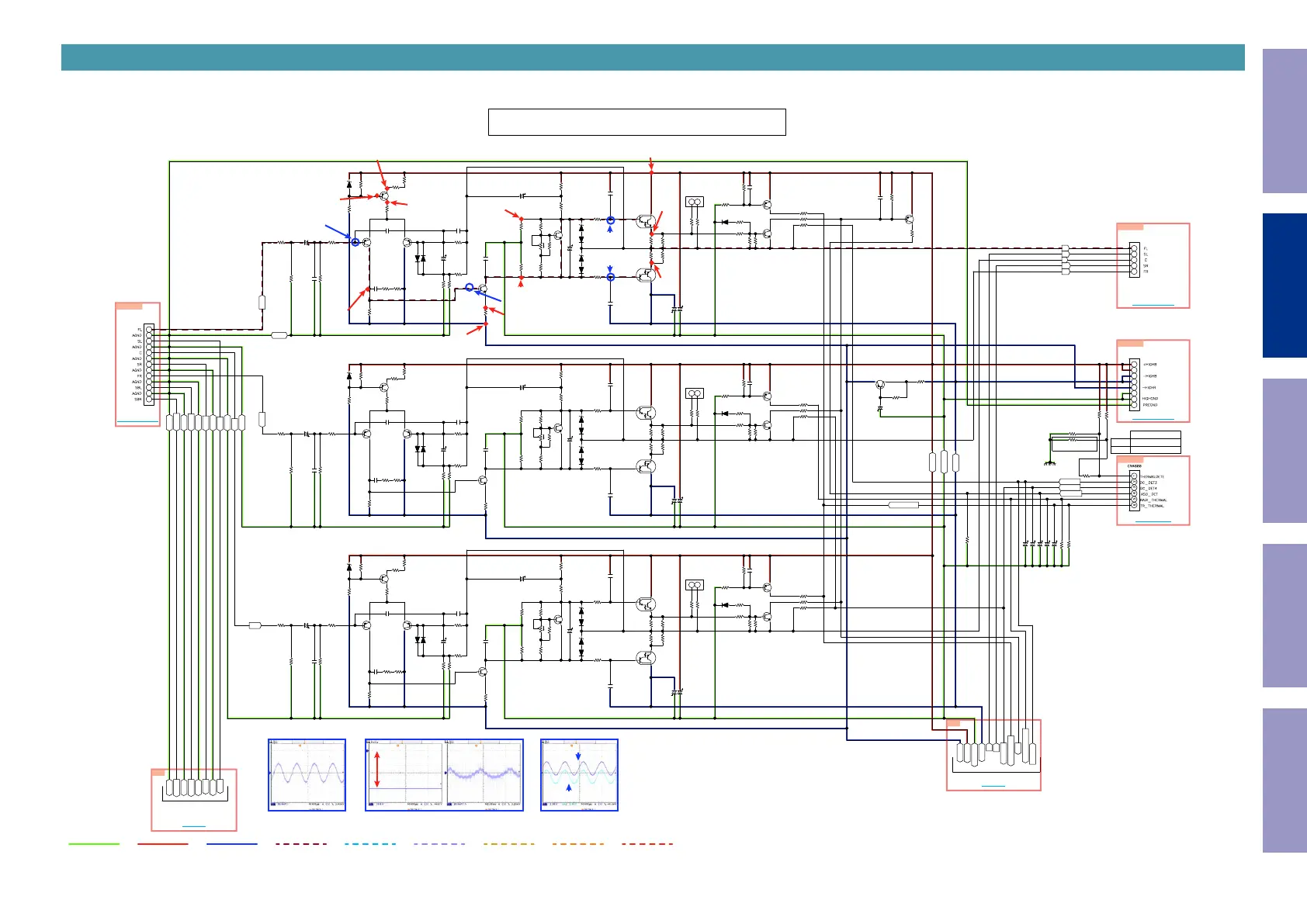Viewport: 1307px width, 924px height.
Task: Open the noisy ripple waveform thumbnail
Action: (484, 775)
